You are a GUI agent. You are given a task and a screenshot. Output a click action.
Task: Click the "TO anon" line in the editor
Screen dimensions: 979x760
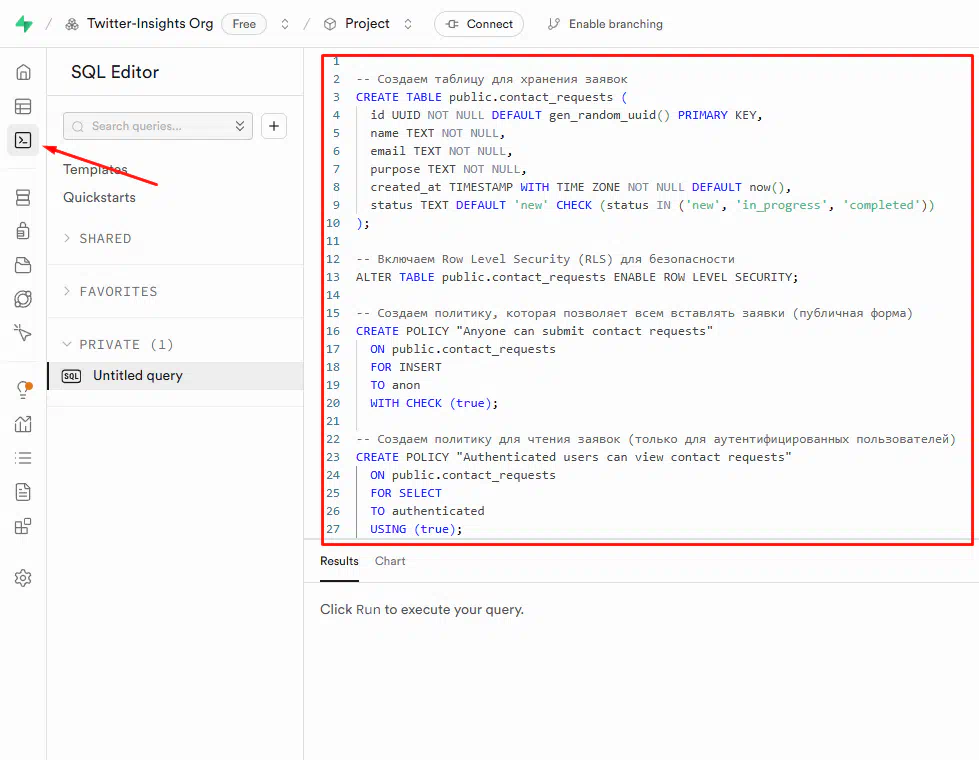[x=395, y=385]
